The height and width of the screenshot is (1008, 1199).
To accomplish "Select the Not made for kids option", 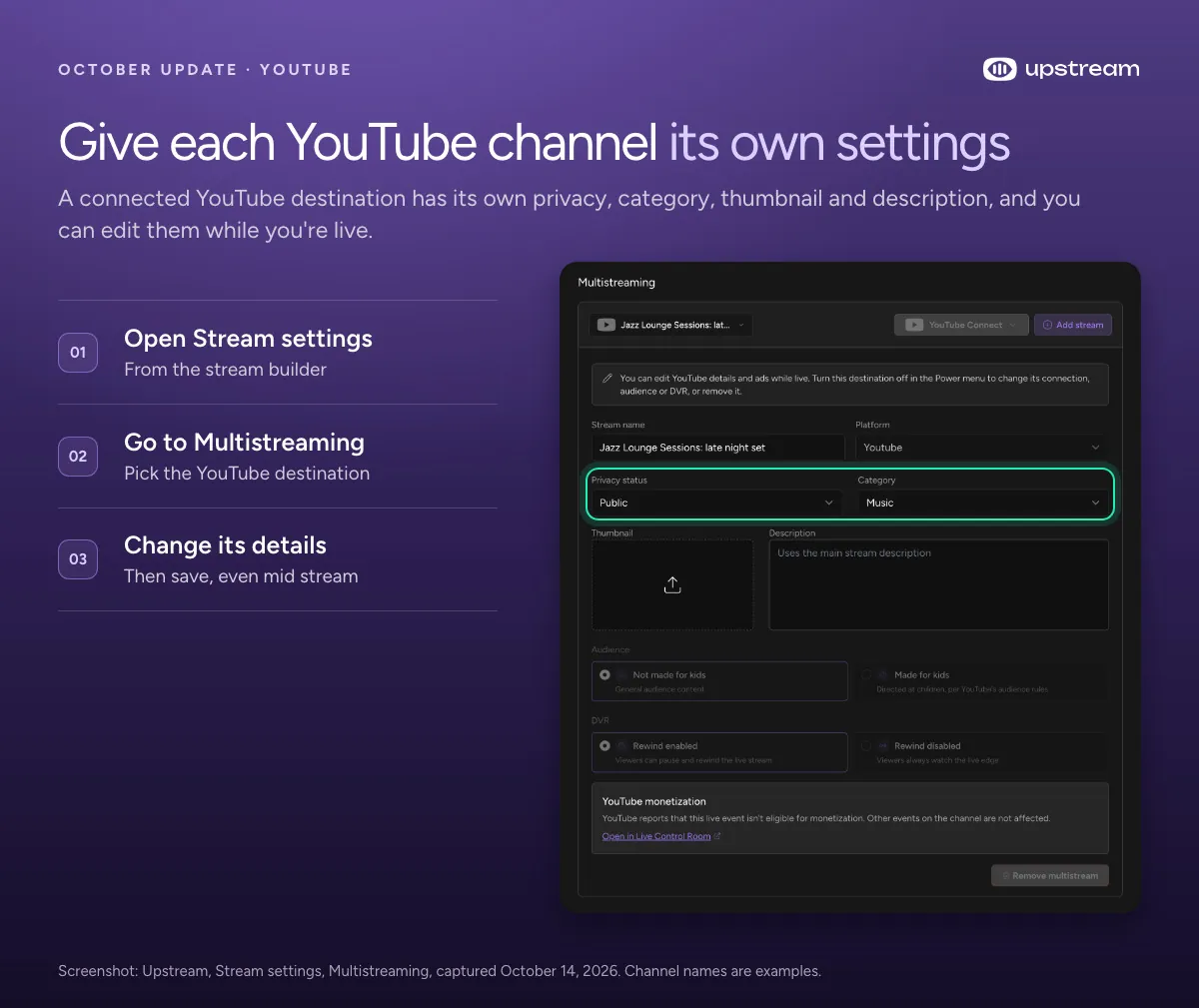I will click(x=719, y=681).
